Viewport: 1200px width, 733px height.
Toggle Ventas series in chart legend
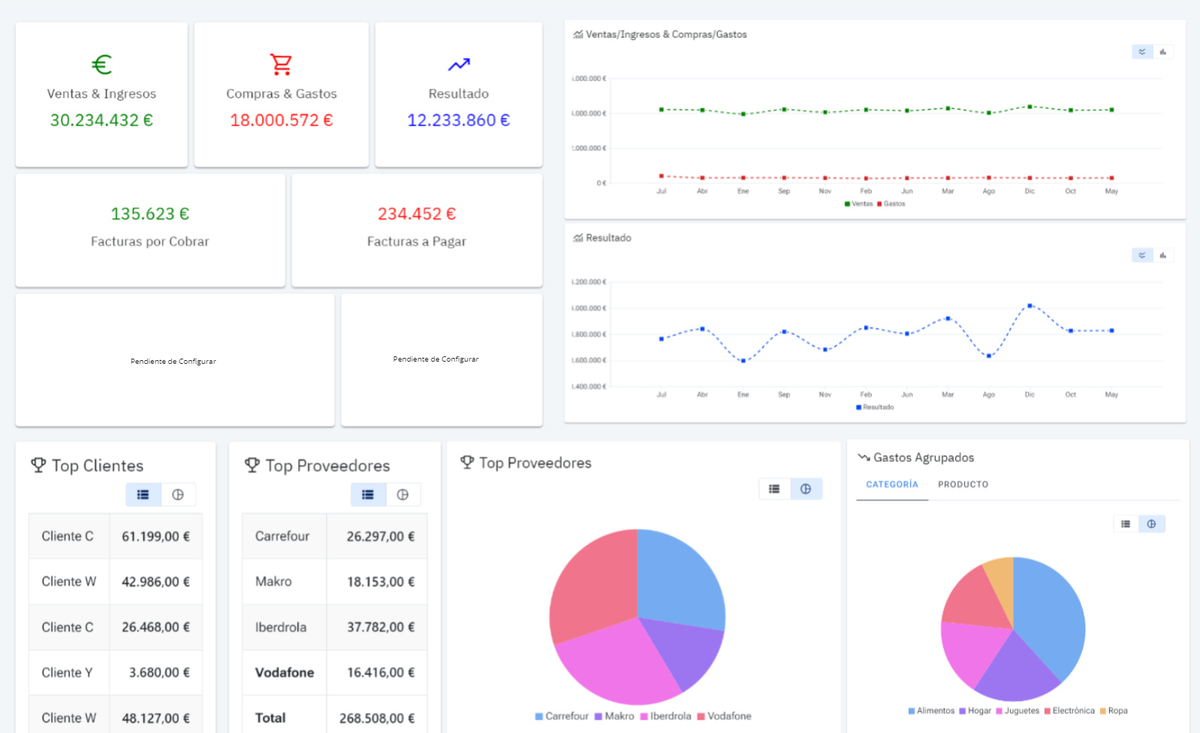click(857, 203)
